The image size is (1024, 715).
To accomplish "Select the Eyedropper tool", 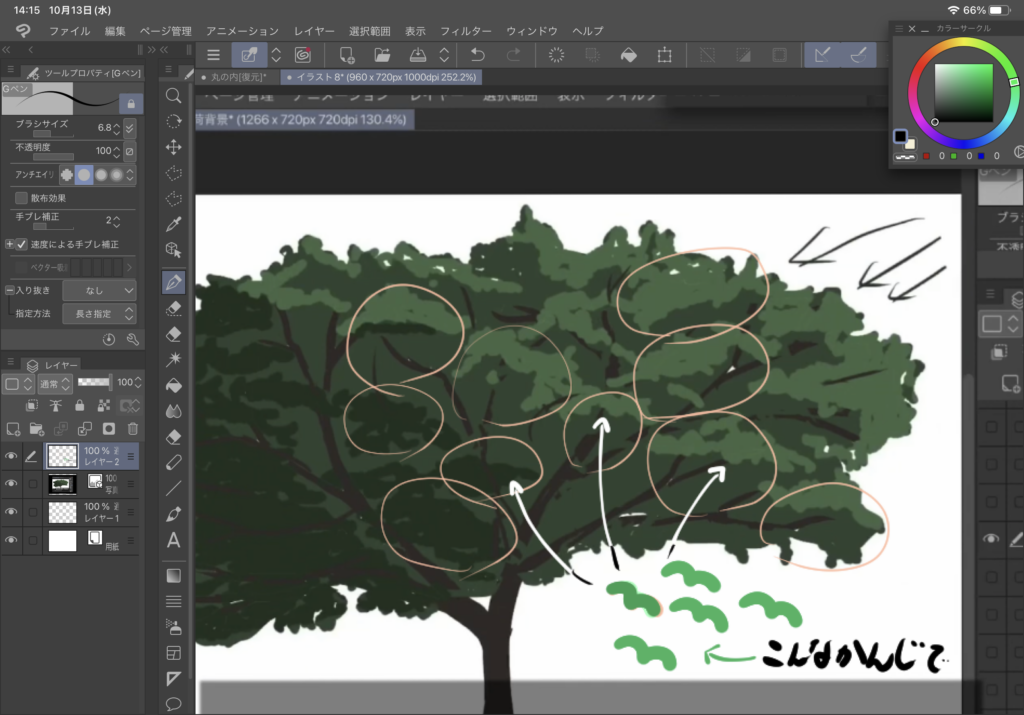I will pyautogui.click(x=173, y=224).
